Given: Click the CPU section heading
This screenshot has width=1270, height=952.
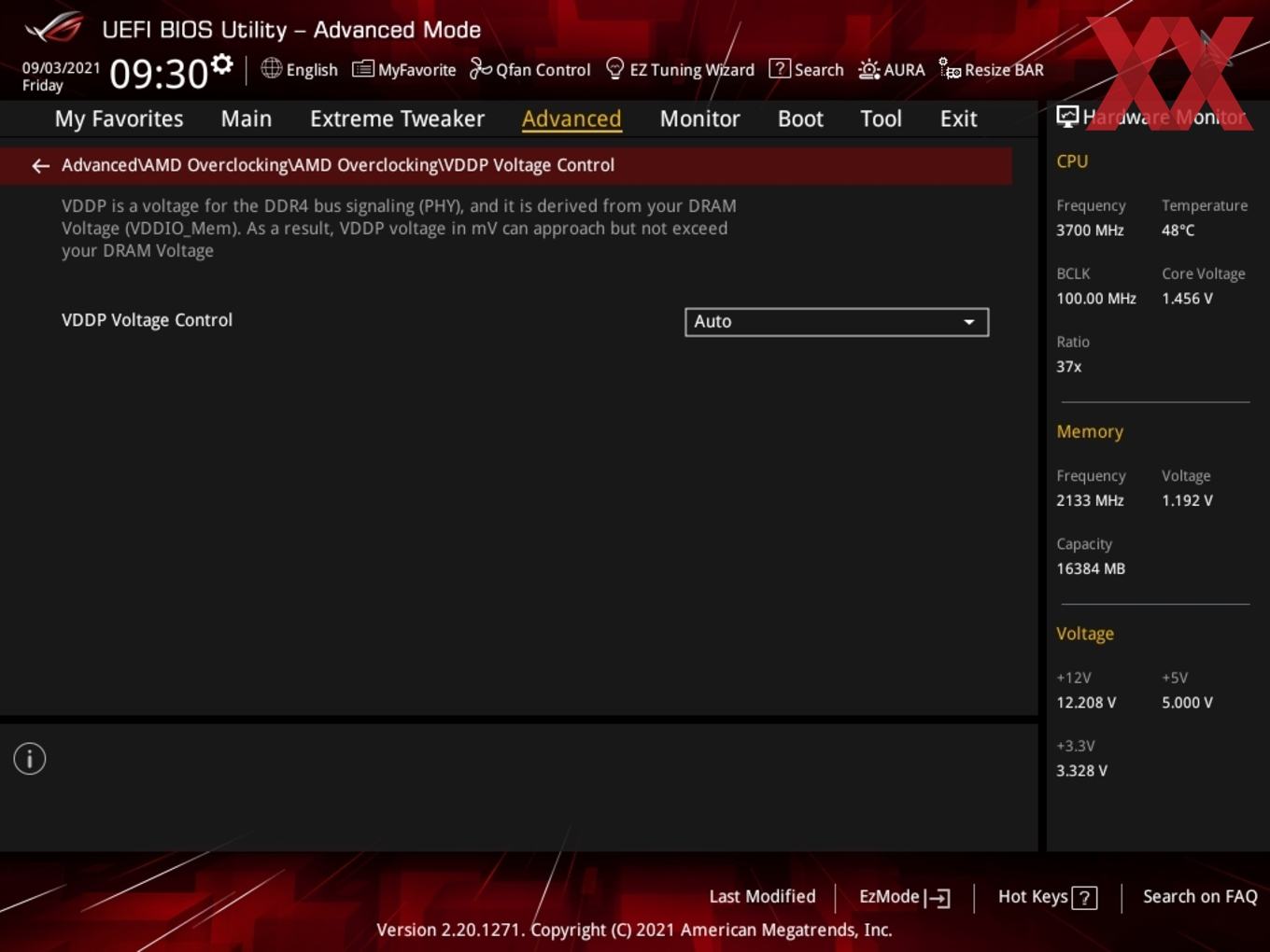Looking at the screenshot, I should [1072, 161].
